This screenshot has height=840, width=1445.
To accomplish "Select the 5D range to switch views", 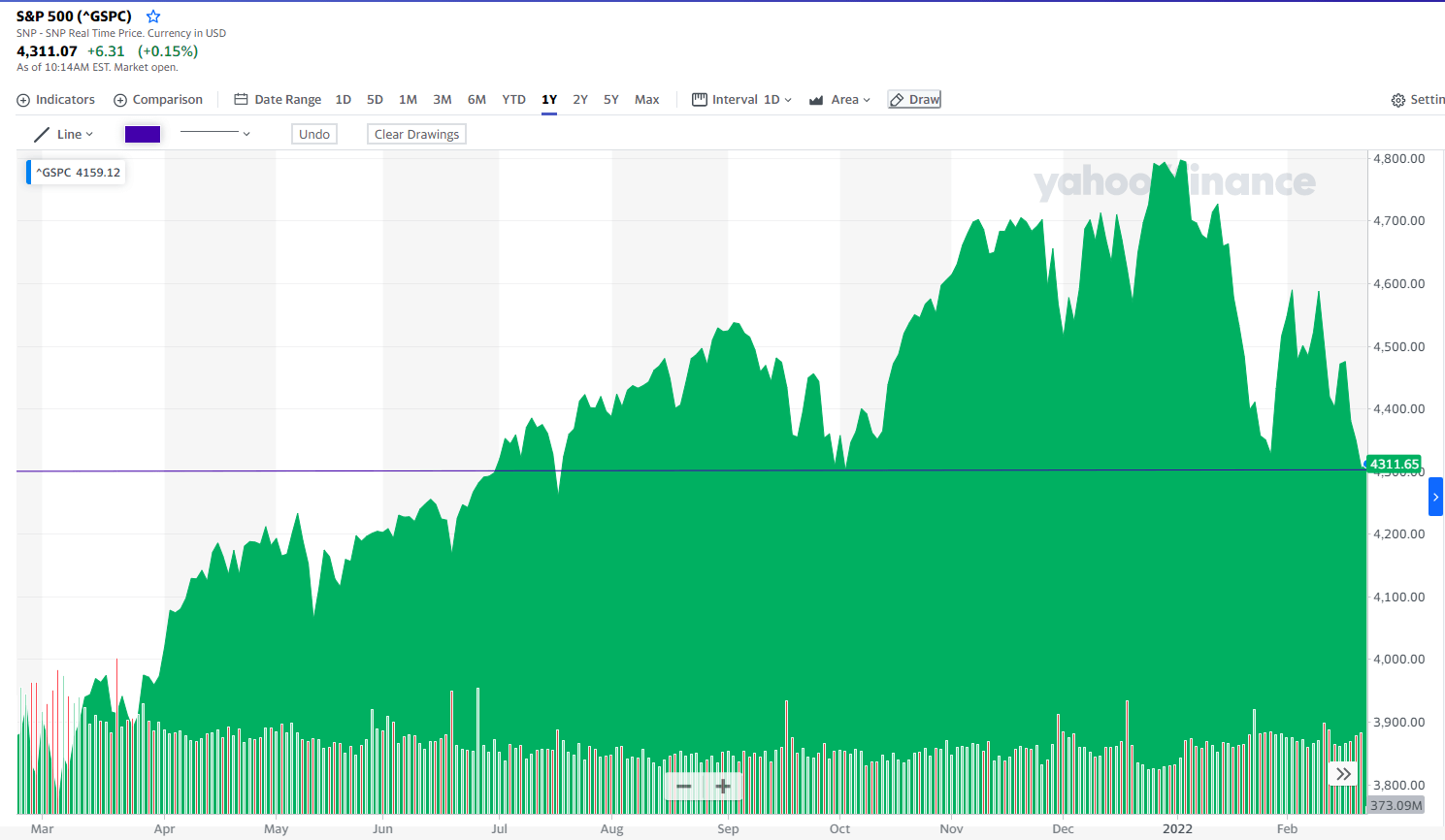I will (375, 99).
